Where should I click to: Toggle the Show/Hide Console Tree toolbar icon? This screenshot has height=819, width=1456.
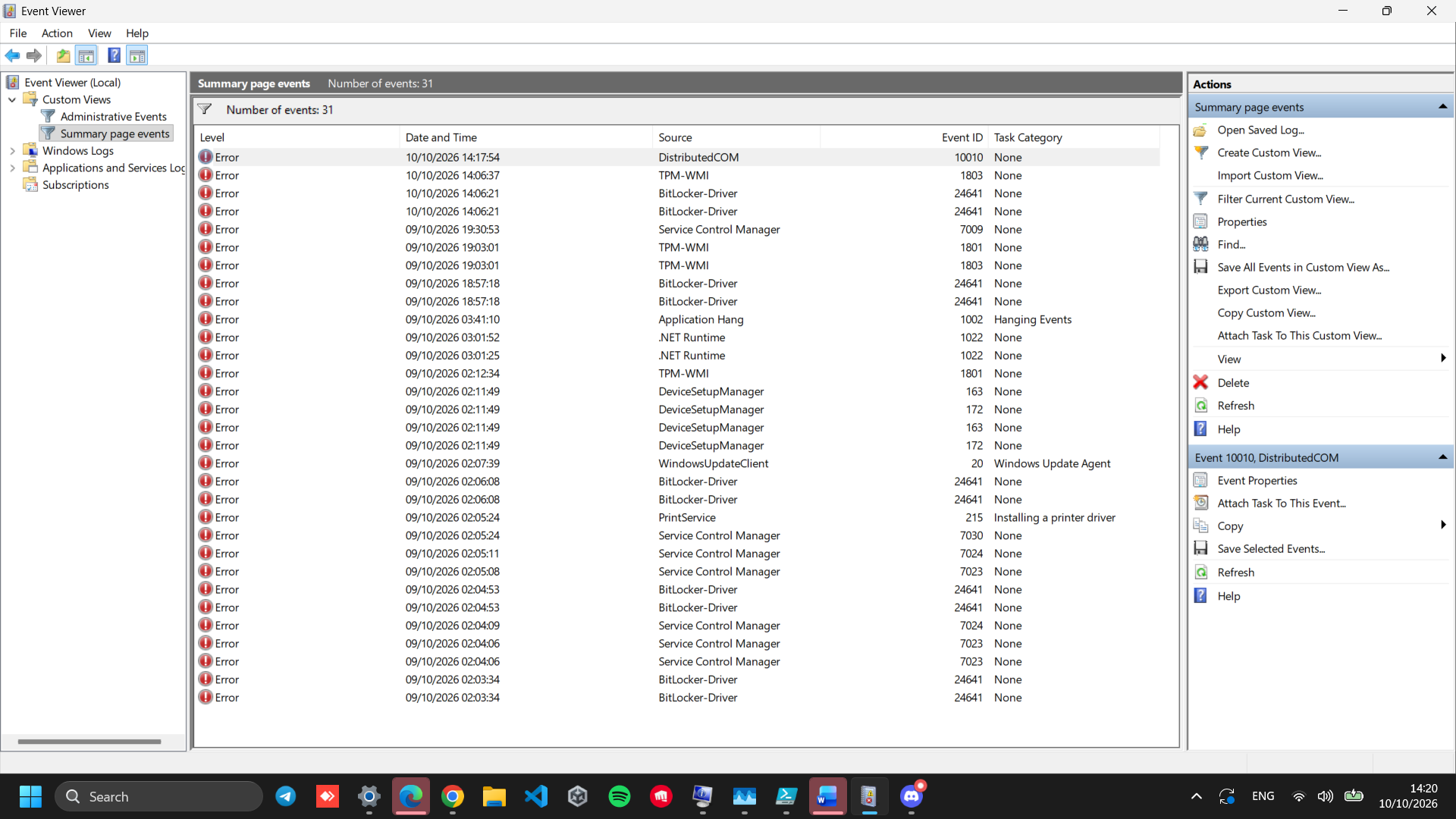click(x=86, y=55)
